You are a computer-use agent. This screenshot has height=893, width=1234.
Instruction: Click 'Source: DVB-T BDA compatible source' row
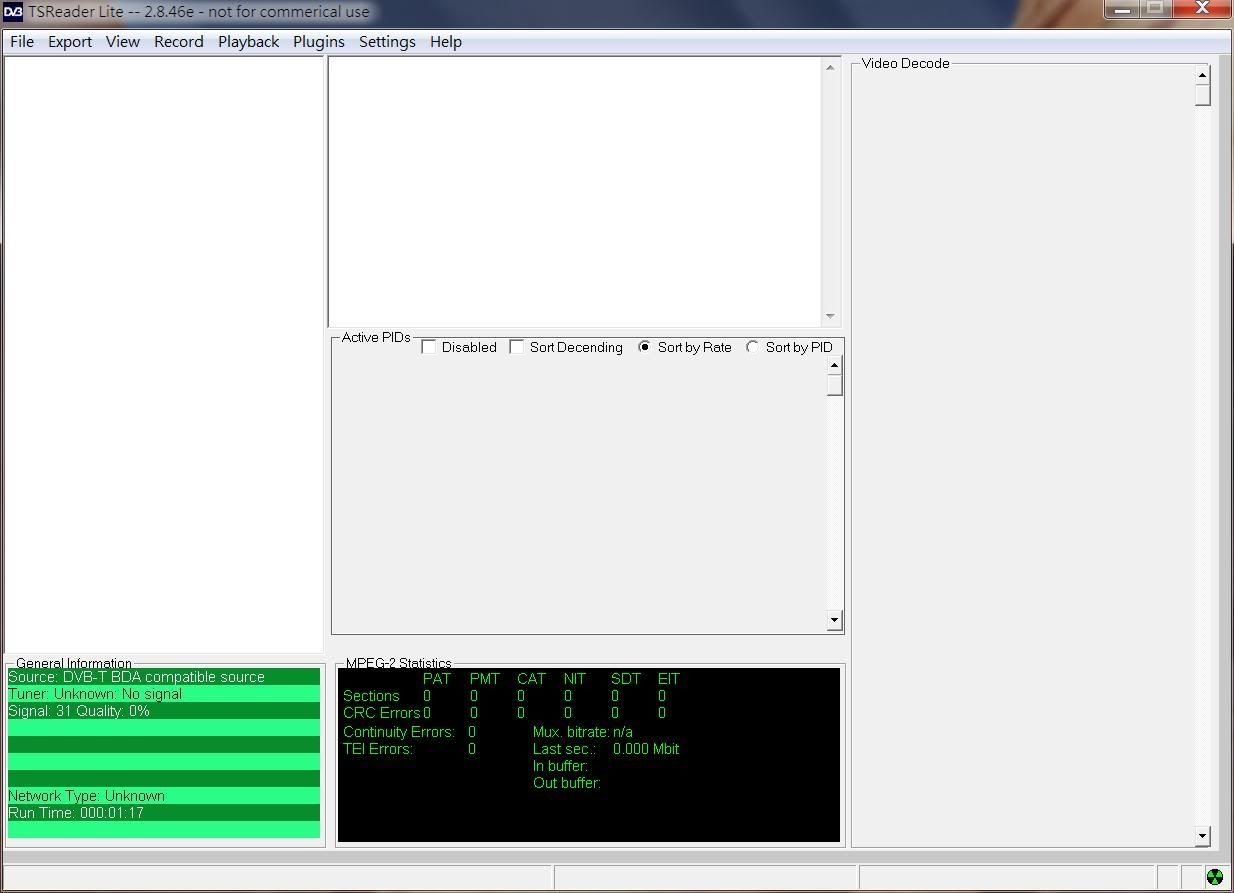pyautogui.click(x=164, y=677)
